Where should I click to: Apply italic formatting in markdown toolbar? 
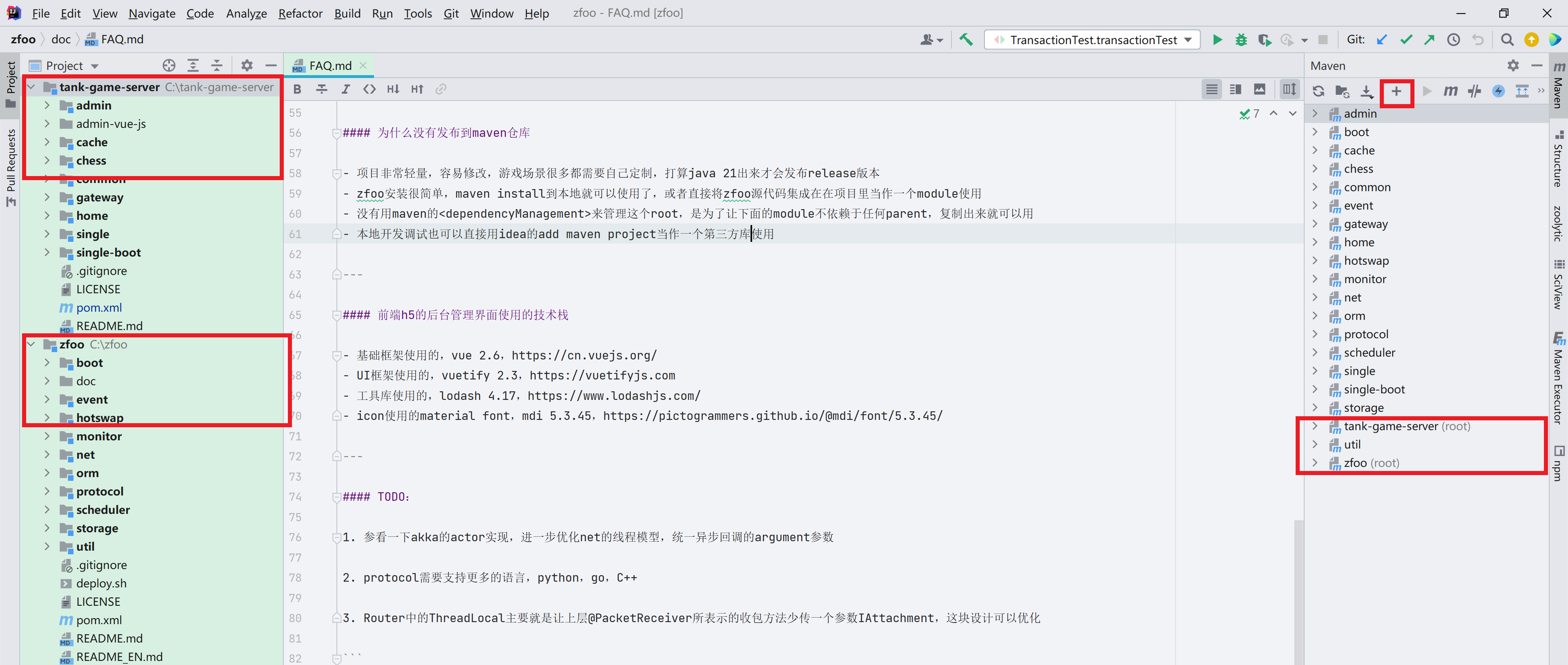click(346, 89)
